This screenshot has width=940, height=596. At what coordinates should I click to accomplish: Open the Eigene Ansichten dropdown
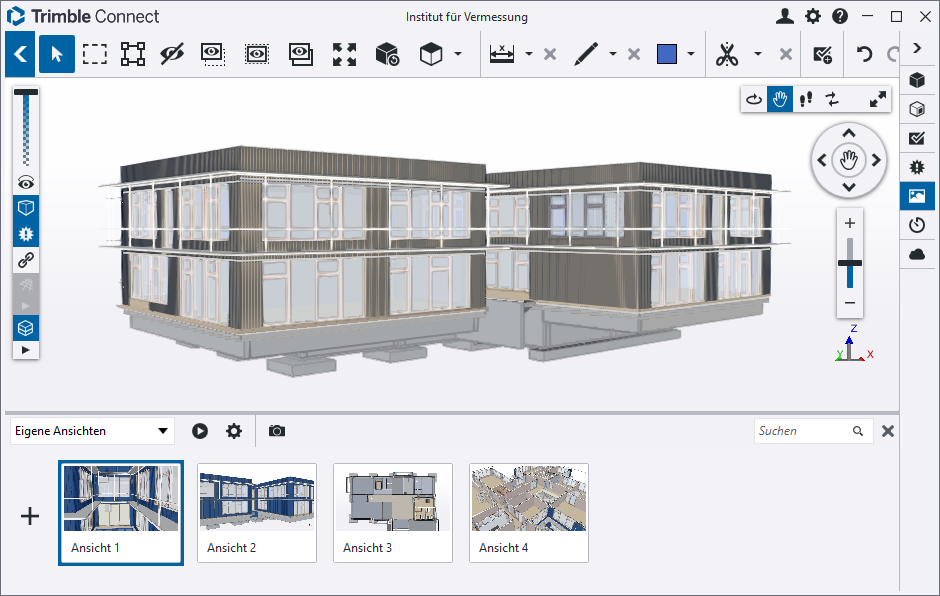92,431
